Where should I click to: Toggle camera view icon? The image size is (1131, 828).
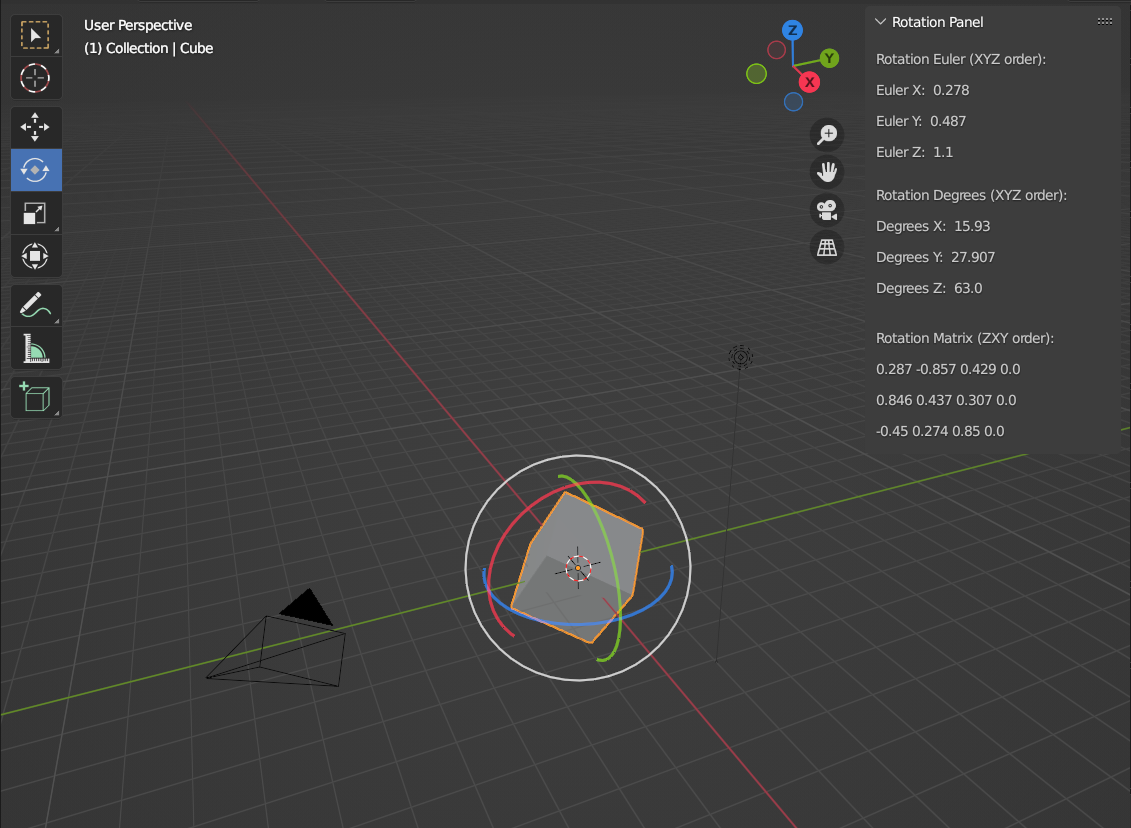click(x=827, y=210)
